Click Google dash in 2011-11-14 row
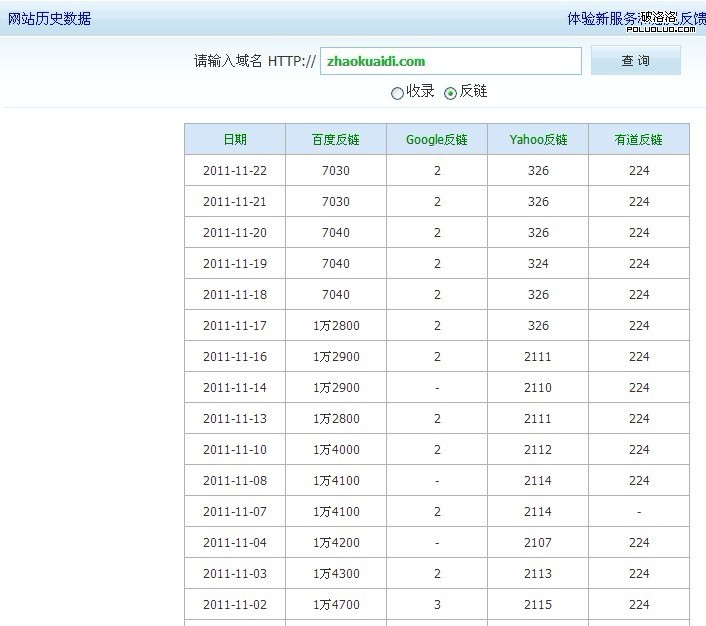The width and height of the screenshot is (706, 626). pyautogui.click(x=437, y=388)
